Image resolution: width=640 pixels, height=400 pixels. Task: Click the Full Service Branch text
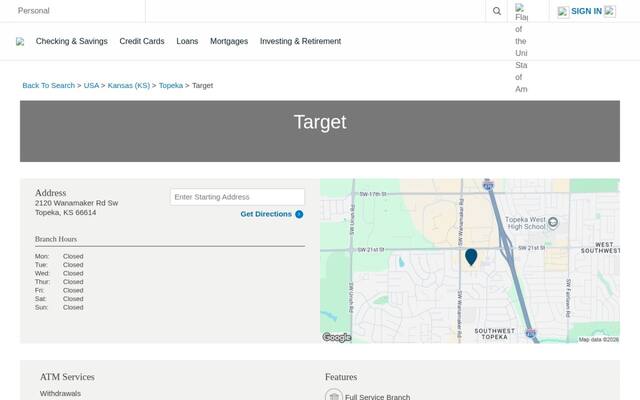click(x=377, y=397)
